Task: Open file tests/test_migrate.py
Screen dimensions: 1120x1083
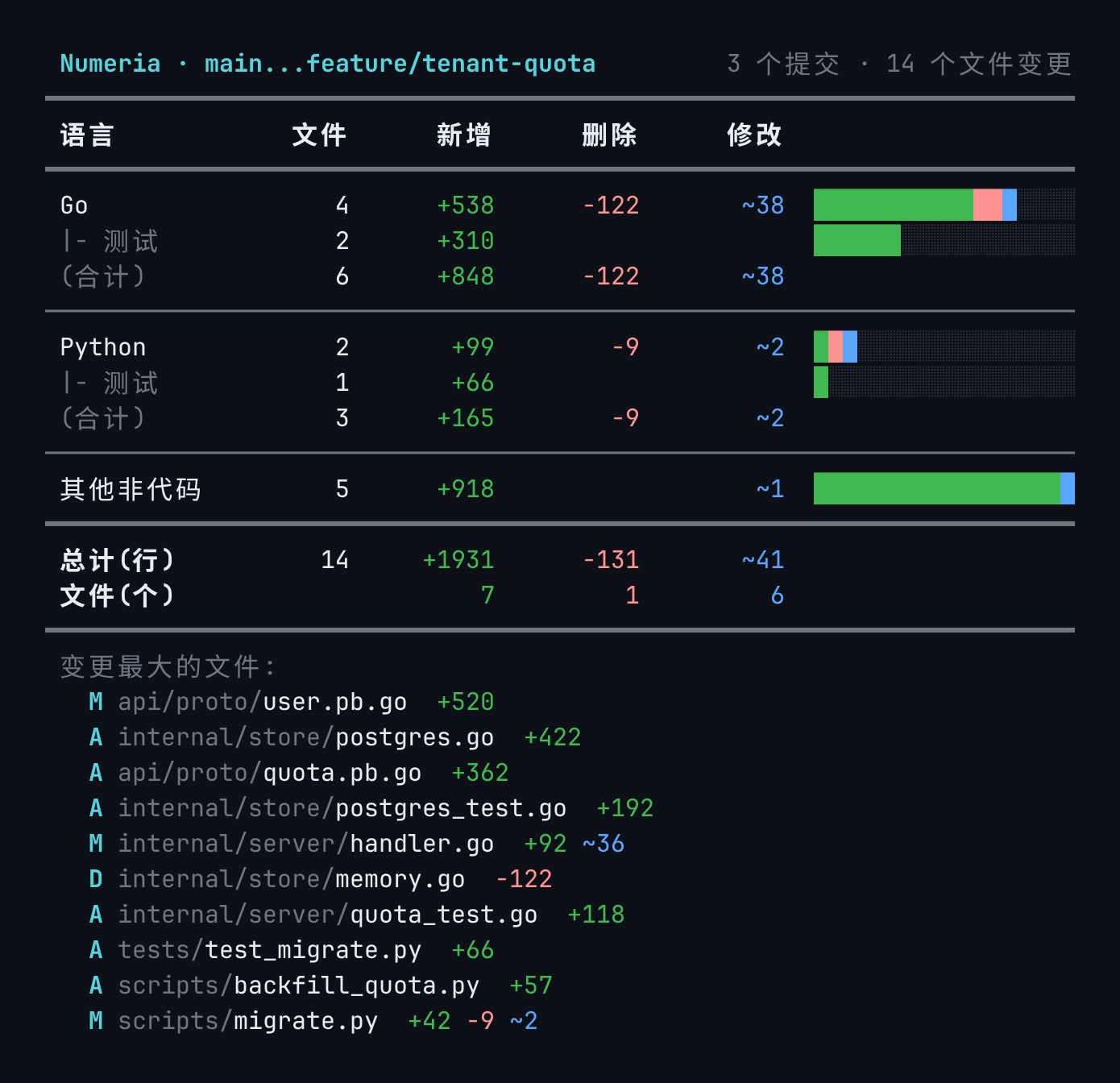Action: coord(270,950)
